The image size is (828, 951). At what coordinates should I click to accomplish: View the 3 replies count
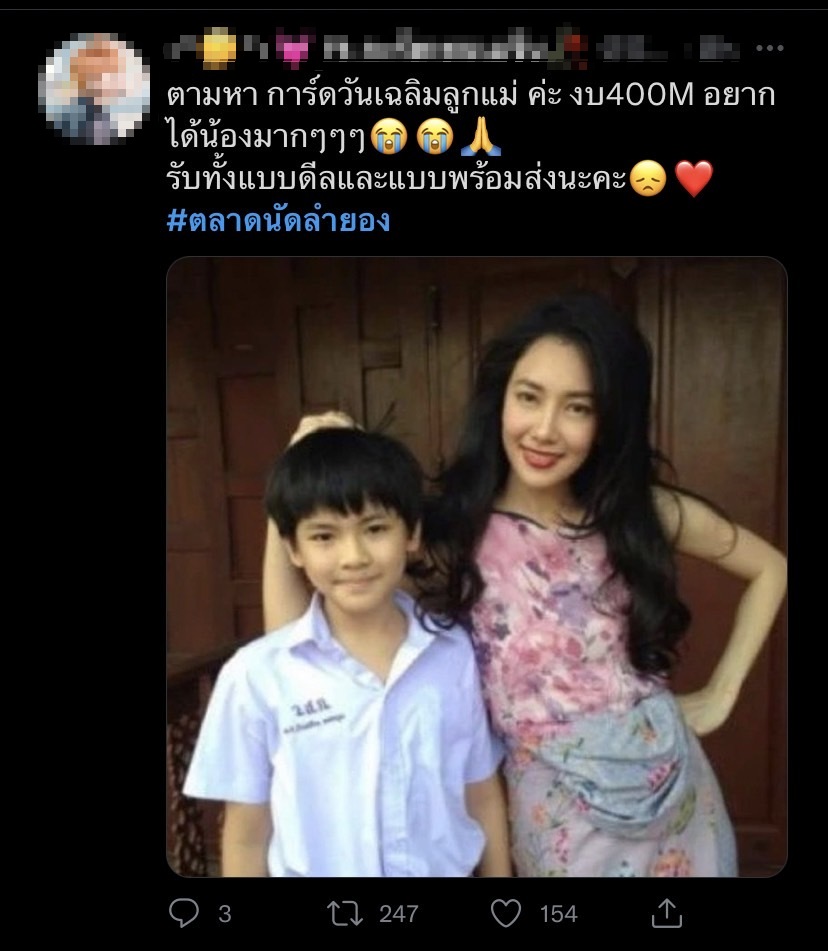[224, 914]
